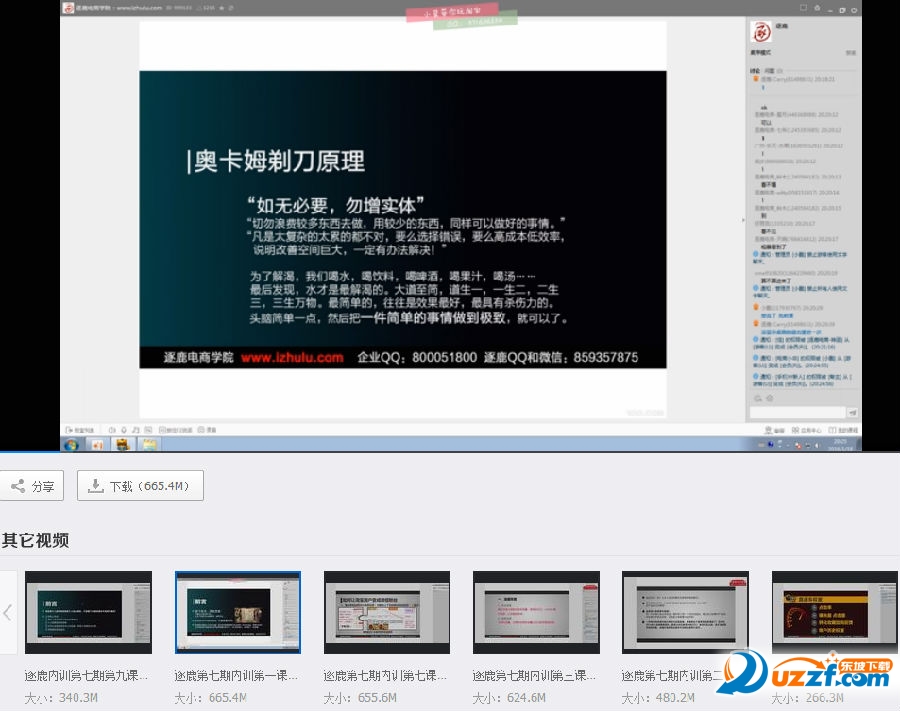This screenshot has height=711, width=900.
Task: Open the video title above 大小: 480.2M
Action: [x=672, y=675]
